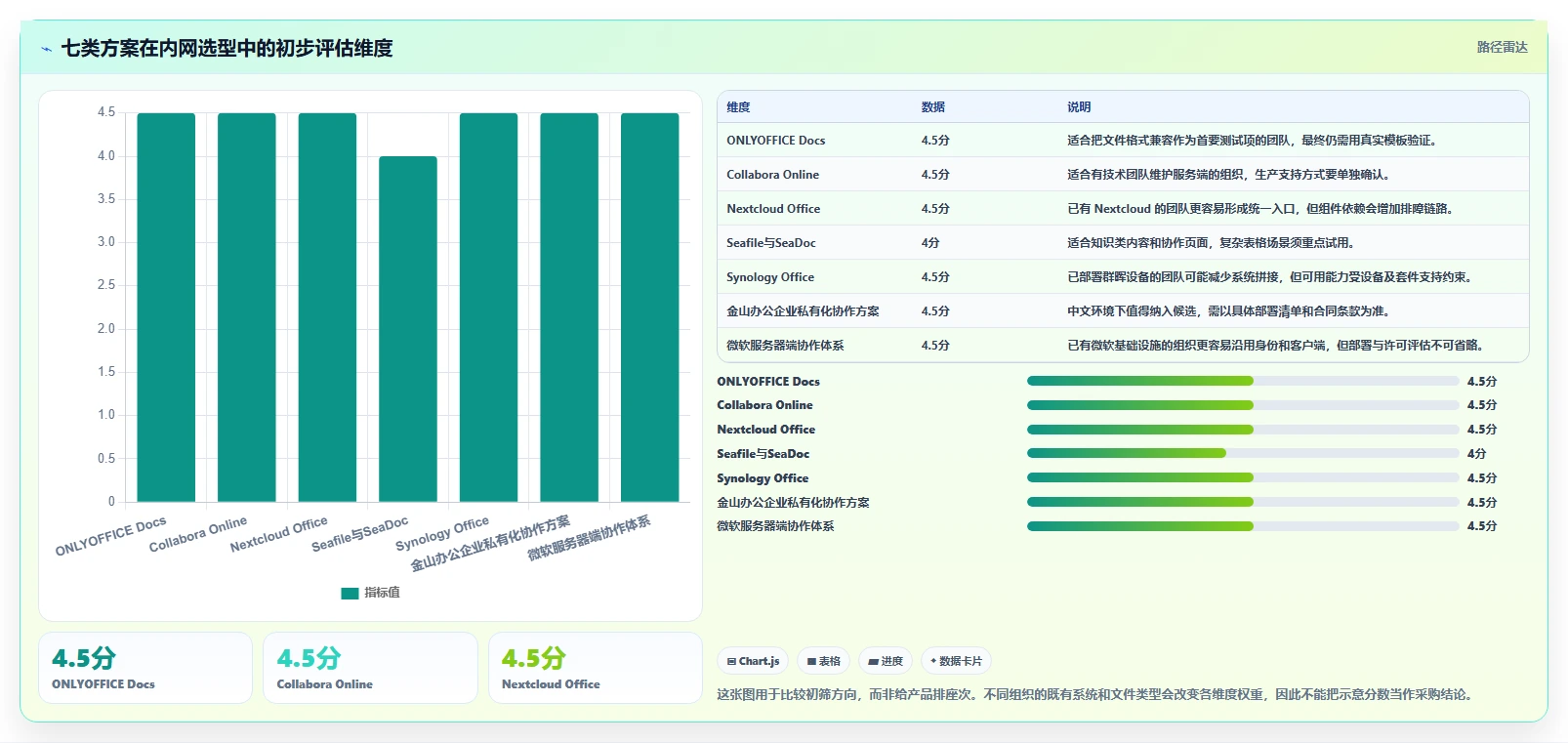Click the 4.0 tick on the y-axis

106,156
